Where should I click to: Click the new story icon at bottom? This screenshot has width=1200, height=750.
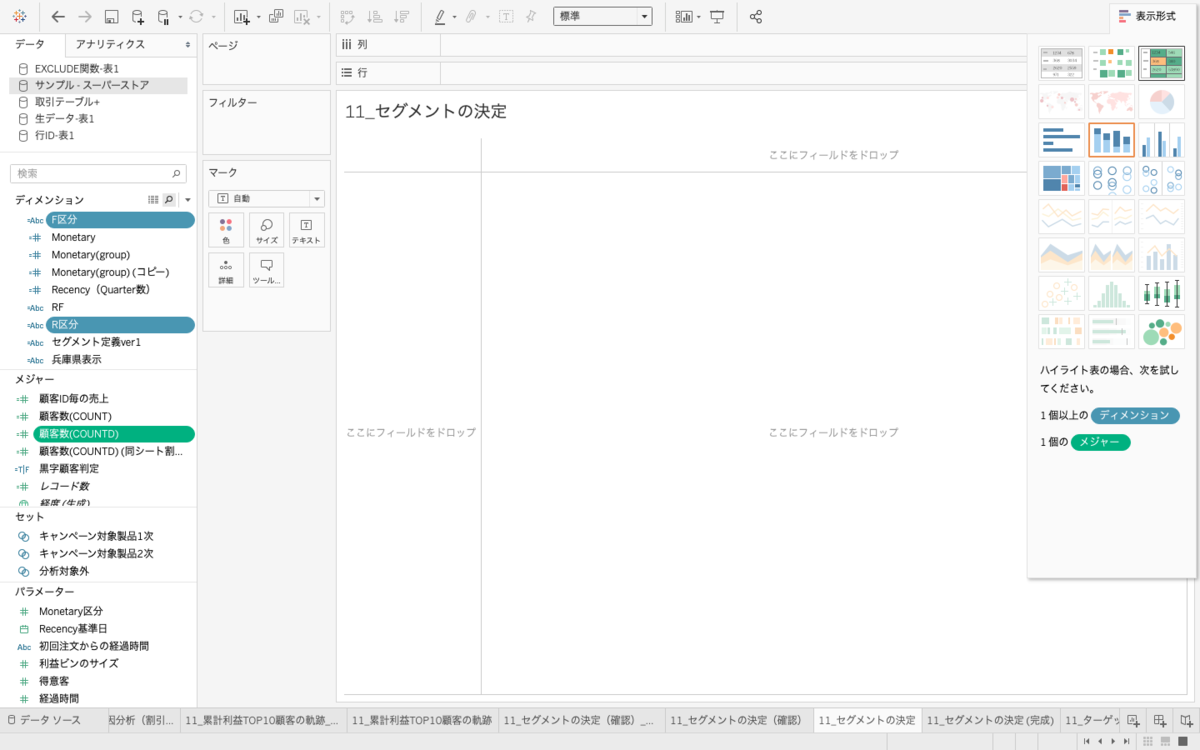pyautogui.click(x=1185, y=720)
